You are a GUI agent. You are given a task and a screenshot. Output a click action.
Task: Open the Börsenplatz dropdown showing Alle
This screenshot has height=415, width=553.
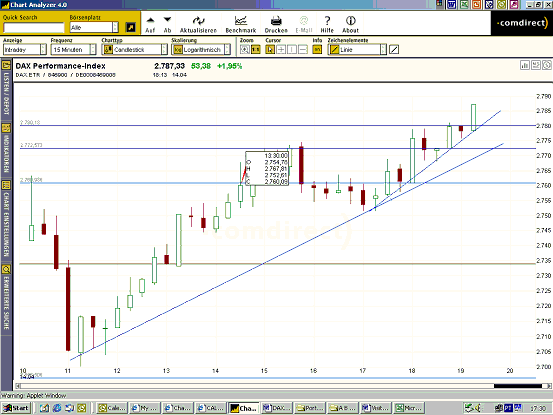[94, 27]
